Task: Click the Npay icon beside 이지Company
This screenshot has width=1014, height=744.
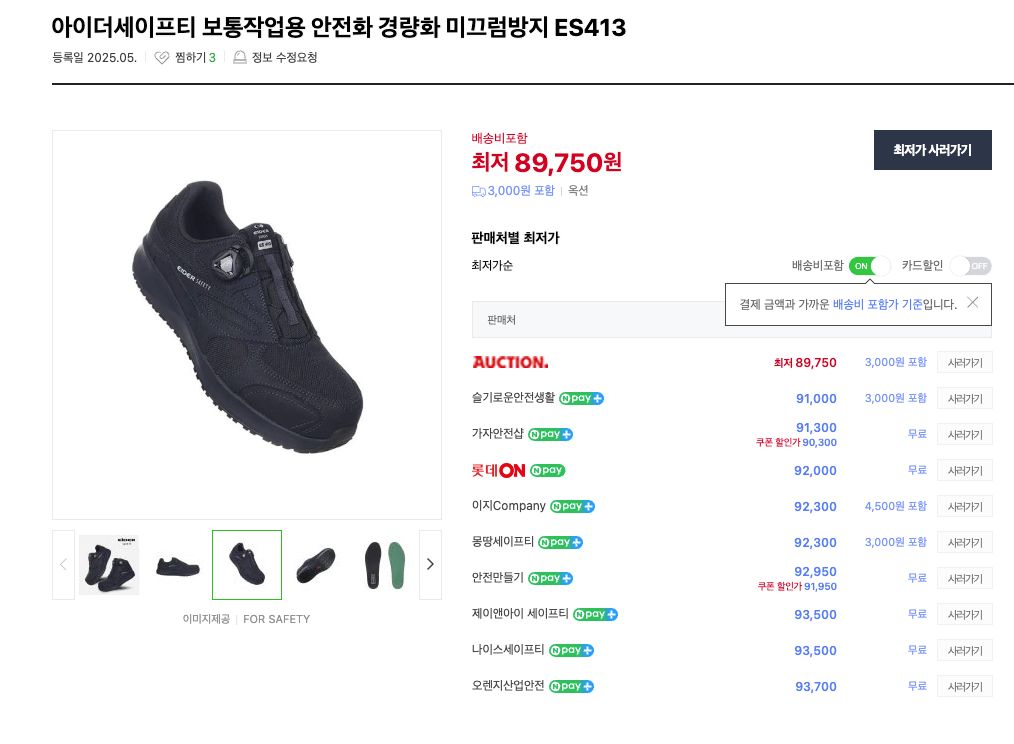Action: (571, 506)
